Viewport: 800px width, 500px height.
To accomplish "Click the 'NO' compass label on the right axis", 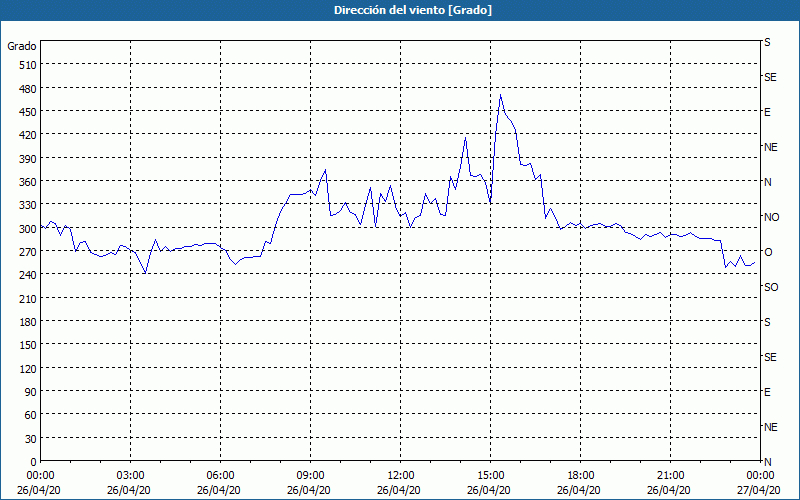I will [772, 217].
